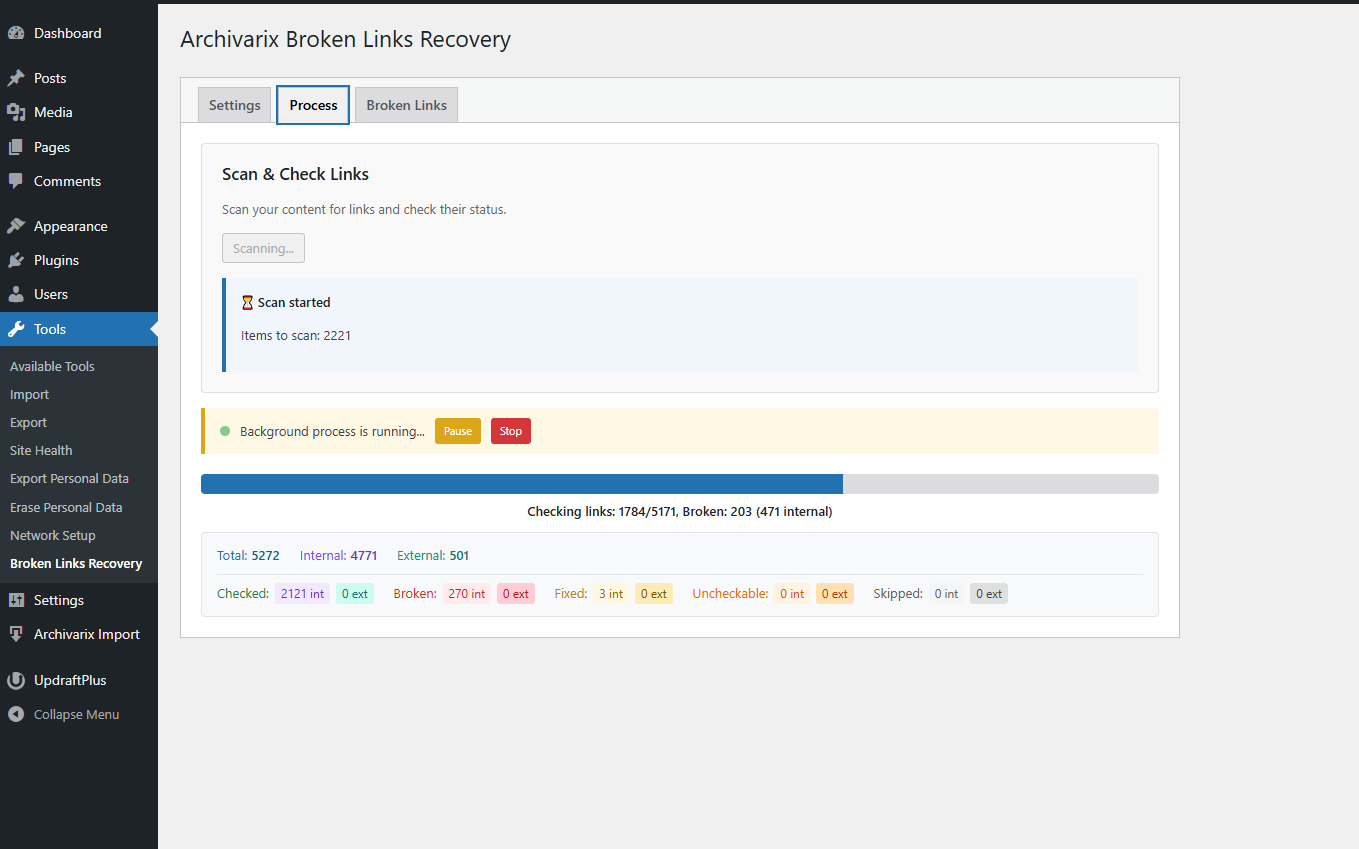Open the UpdraftPlus sidebar icon
1359x849 pixels.
17,679
